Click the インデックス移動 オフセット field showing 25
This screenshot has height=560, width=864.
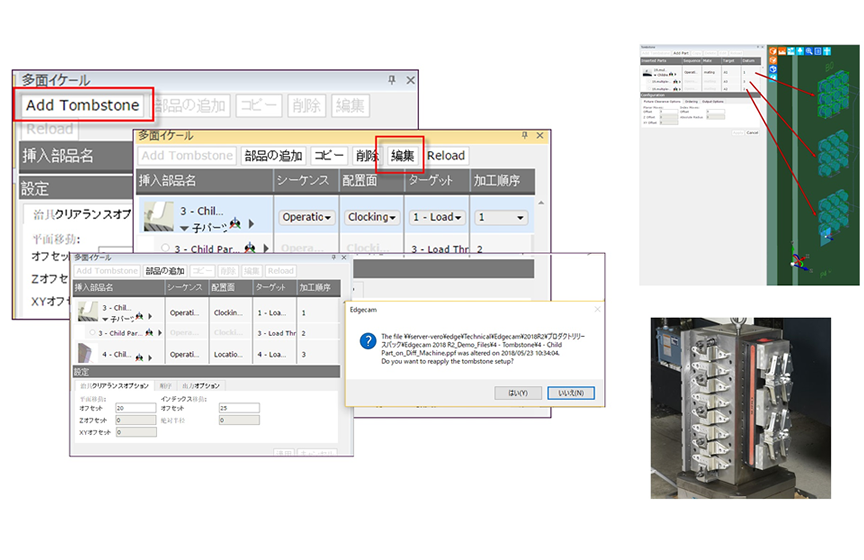coord(239,408)
